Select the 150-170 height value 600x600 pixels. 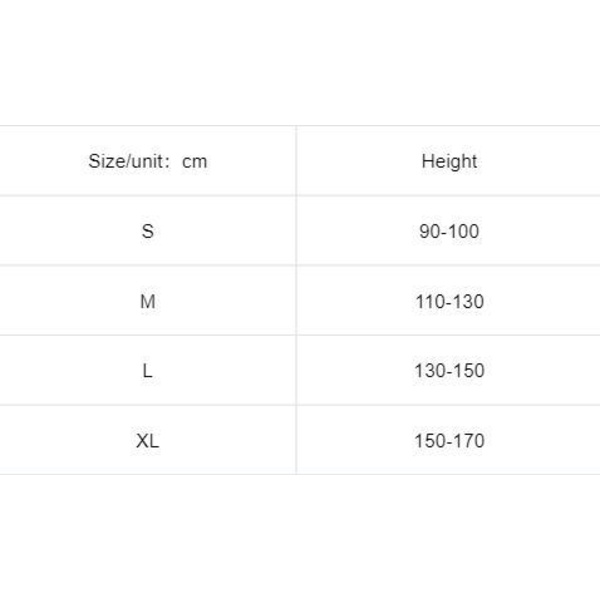pos(449,441)
